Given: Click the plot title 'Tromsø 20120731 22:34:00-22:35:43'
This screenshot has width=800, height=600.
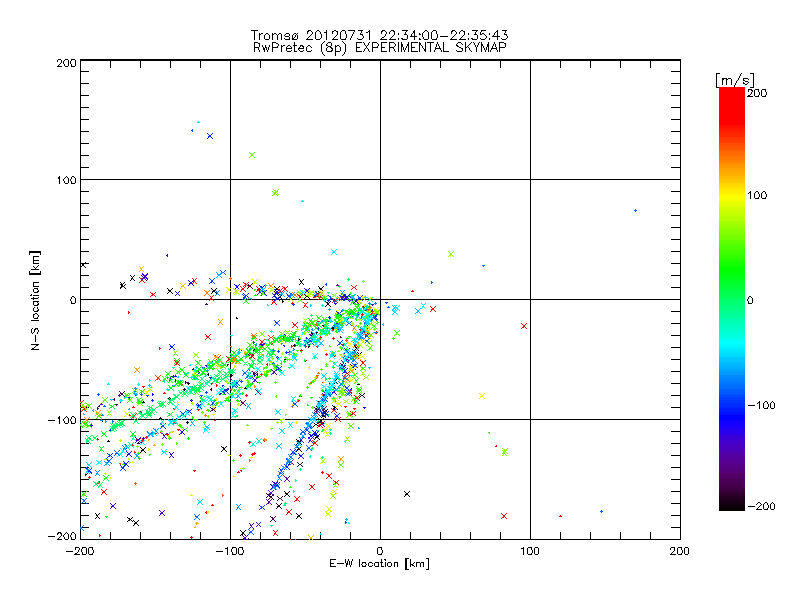Looking at the screenshot, I should [x=380, y=35].
